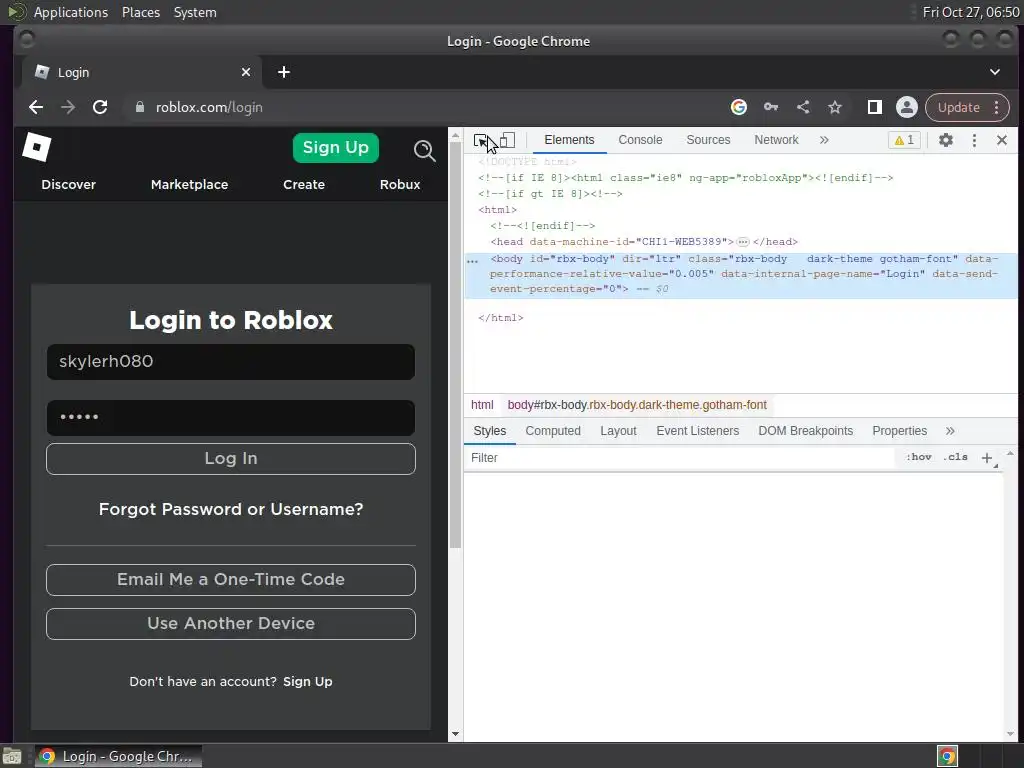
Task: Open the actions ellipsis beside body element
Action: pyautogui.click(x=472, y=261)
